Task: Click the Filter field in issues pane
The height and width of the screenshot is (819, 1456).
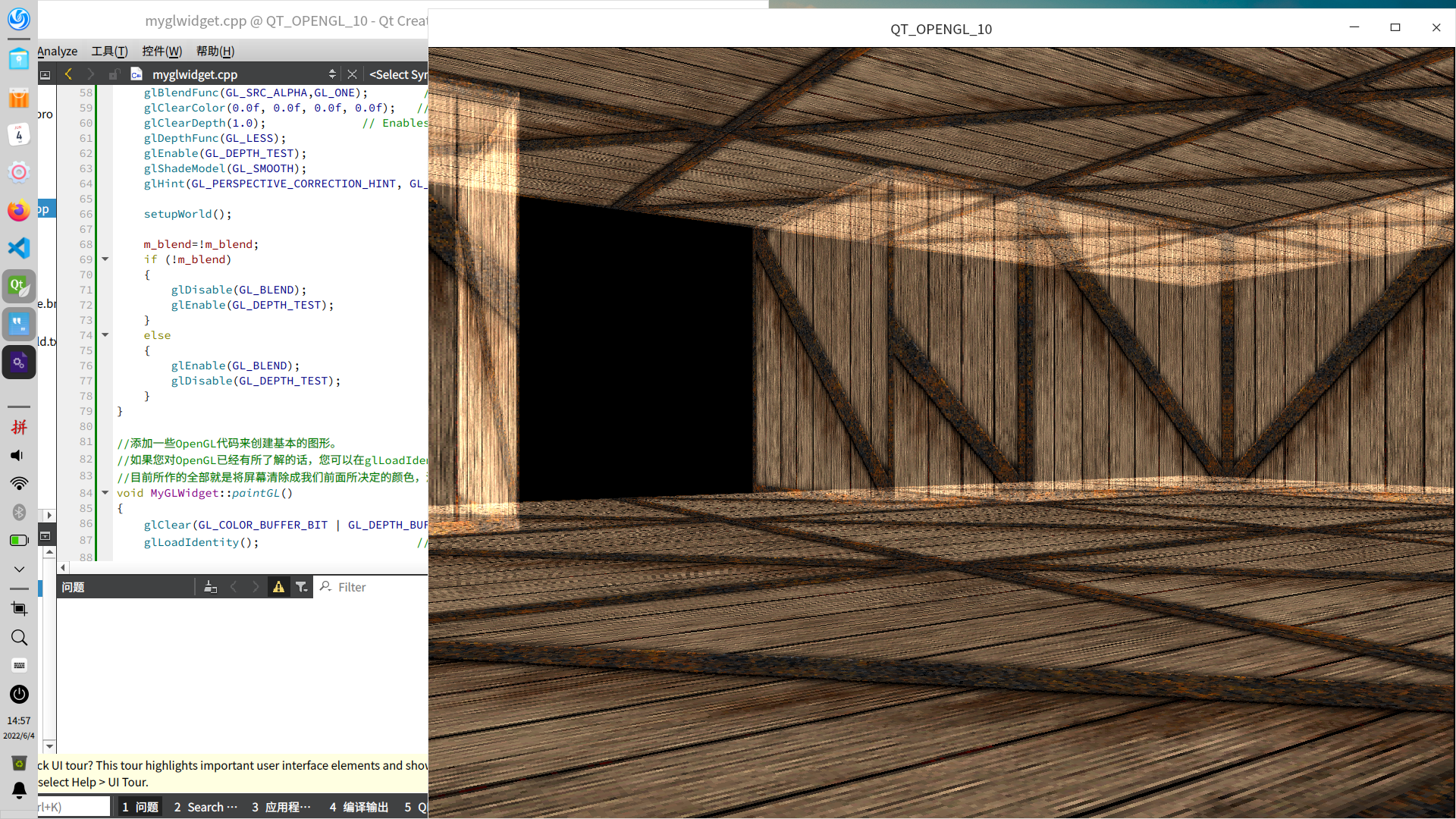Action: pos(372,587)
